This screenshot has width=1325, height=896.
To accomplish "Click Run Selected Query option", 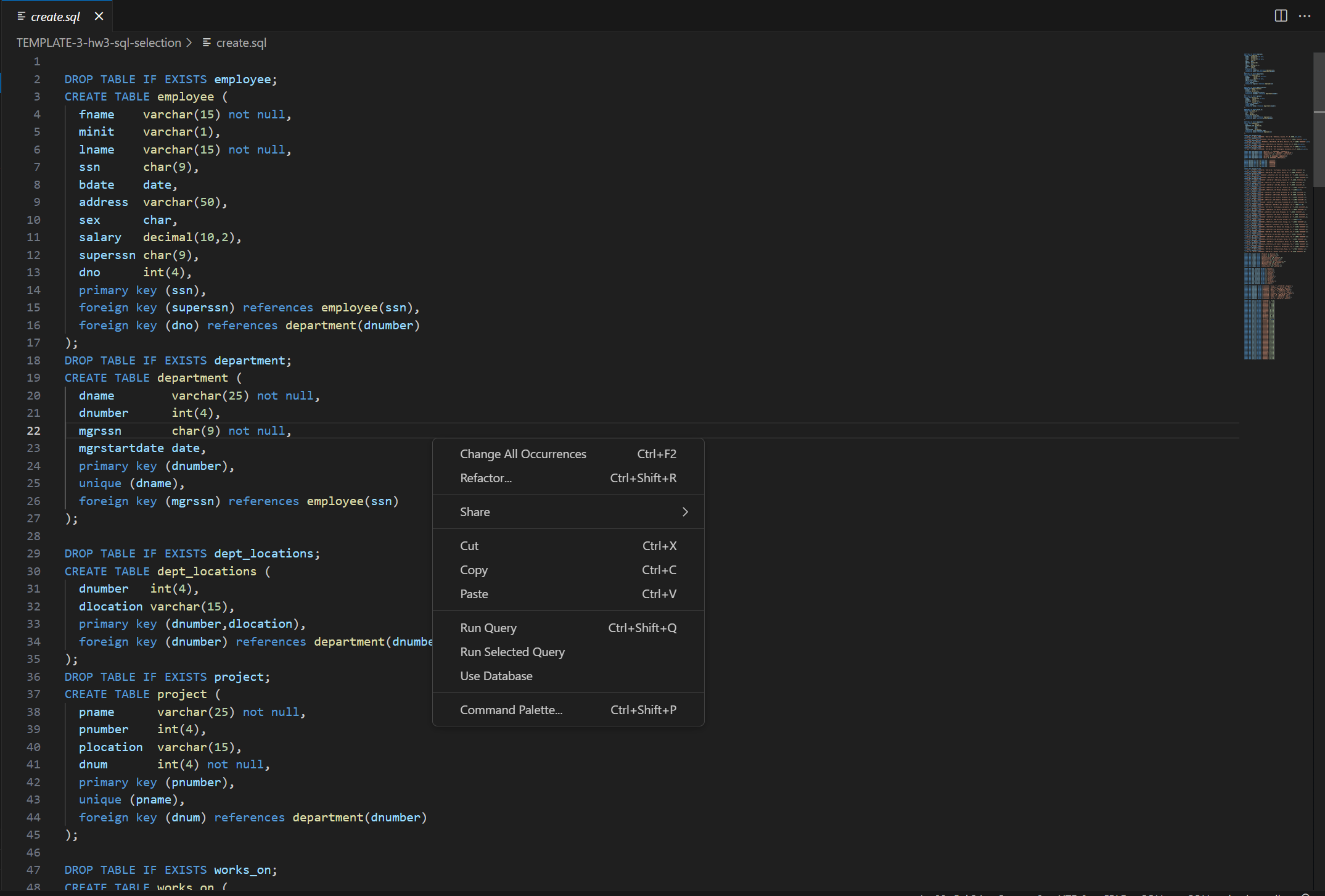I will [x=512, y=652].
